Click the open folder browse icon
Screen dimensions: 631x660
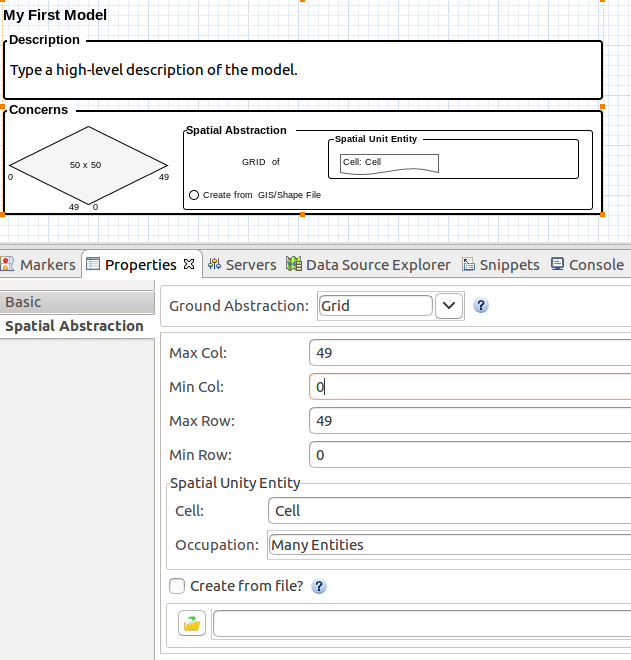pyautogui.click(x=191, y=624)
